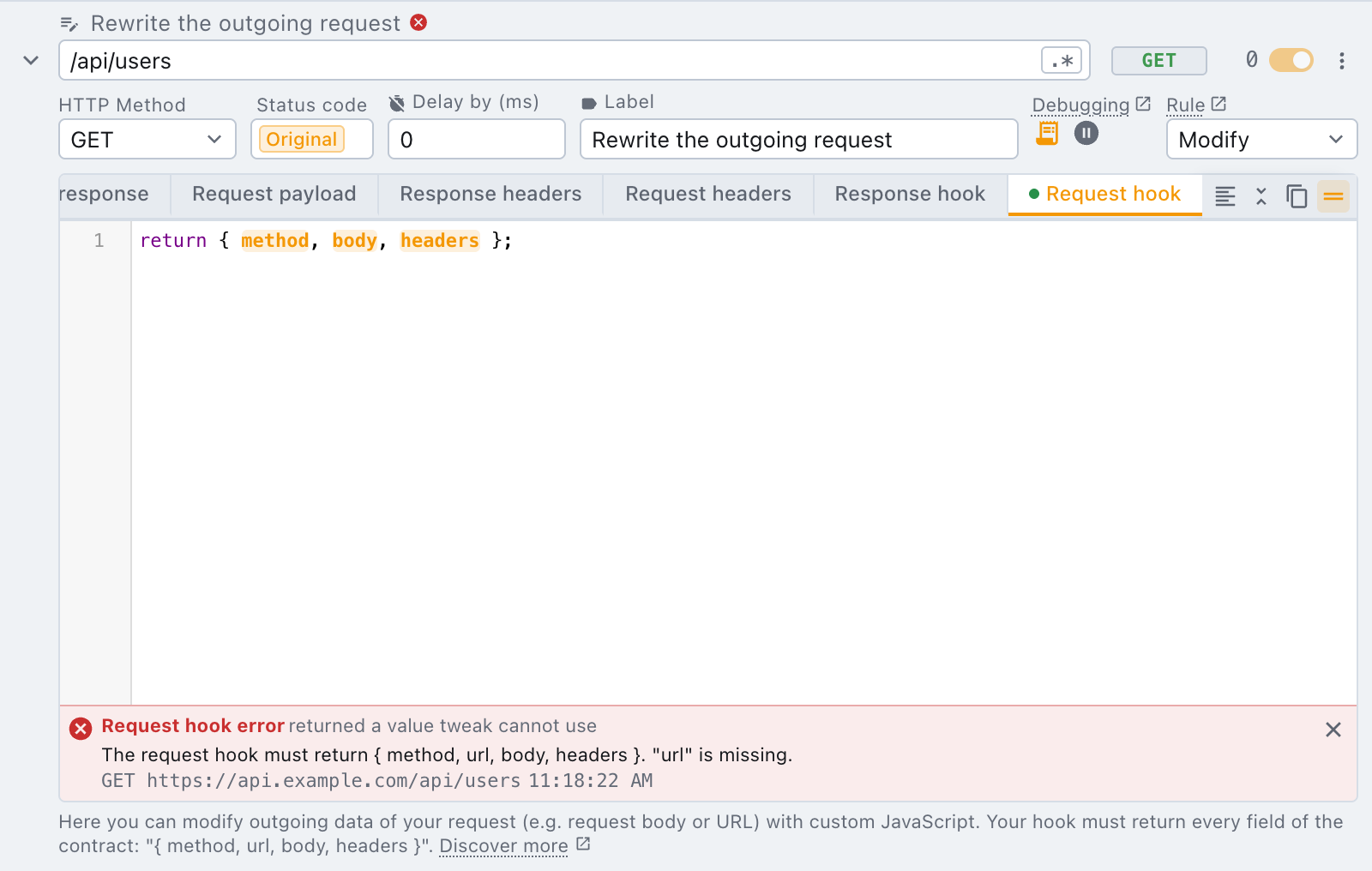This screenshot has height=871, width=1372.
Task: Click the hit counter 0 beside toggle
Action: click(x=1252, y=59)
